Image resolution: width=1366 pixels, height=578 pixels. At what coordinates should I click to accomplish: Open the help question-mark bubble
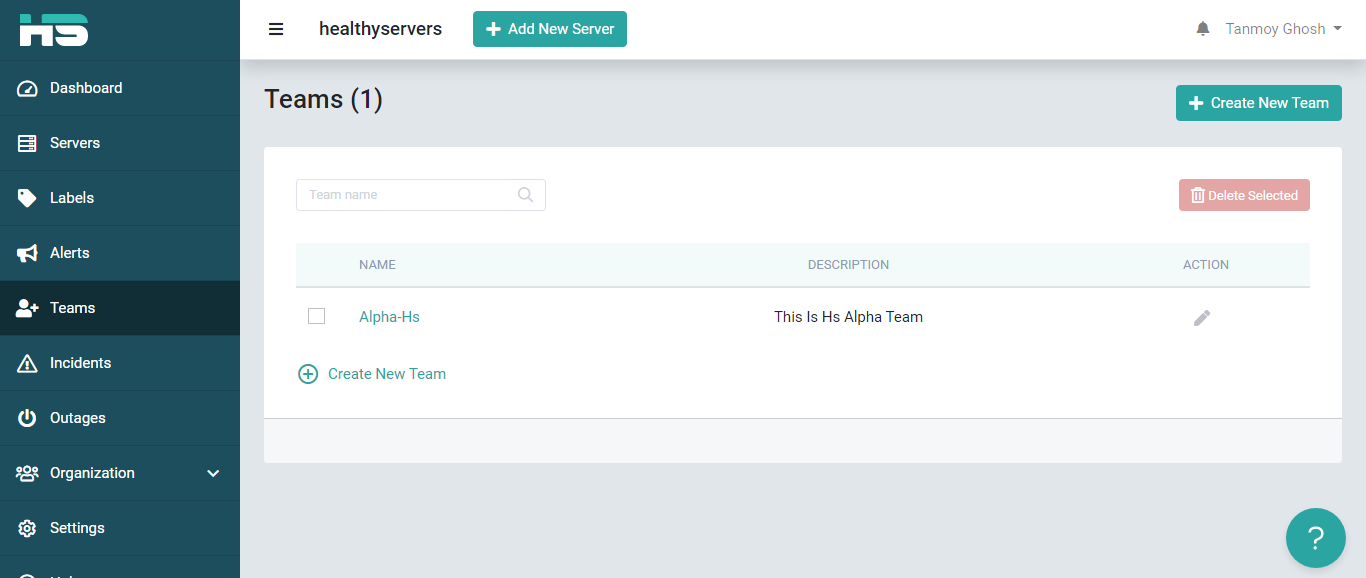(1315, 538)
